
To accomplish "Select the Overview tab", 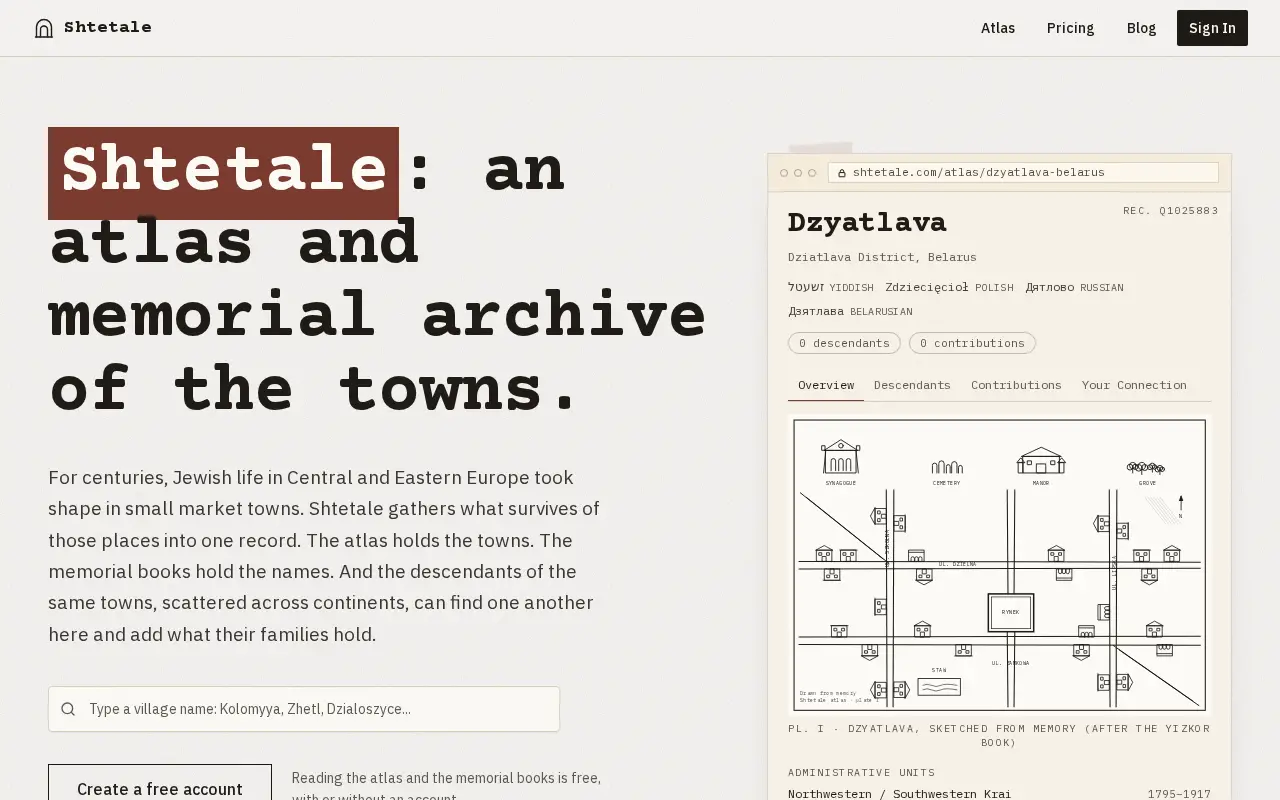I will click(826, 385).
